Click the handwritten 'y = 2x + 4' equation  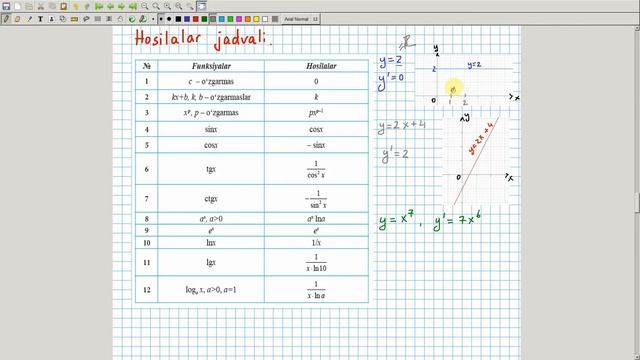coord(402,126)
